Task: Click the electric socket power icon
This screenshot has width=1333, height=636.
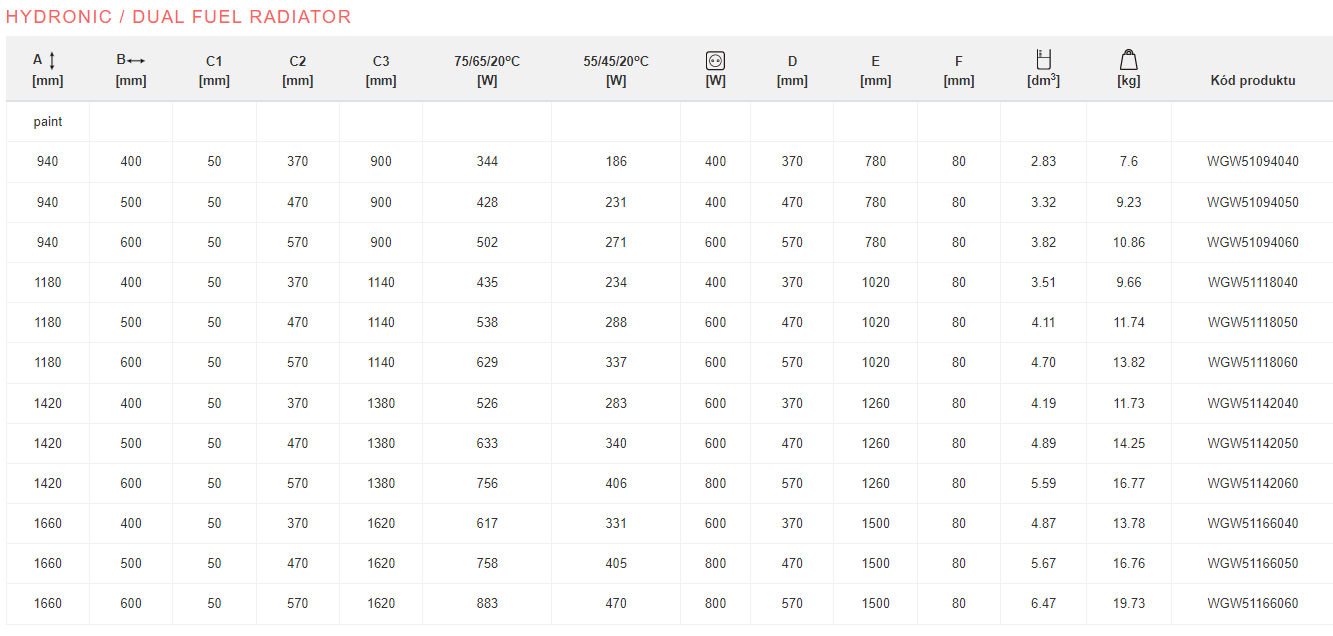Action: tap(715, 61)
